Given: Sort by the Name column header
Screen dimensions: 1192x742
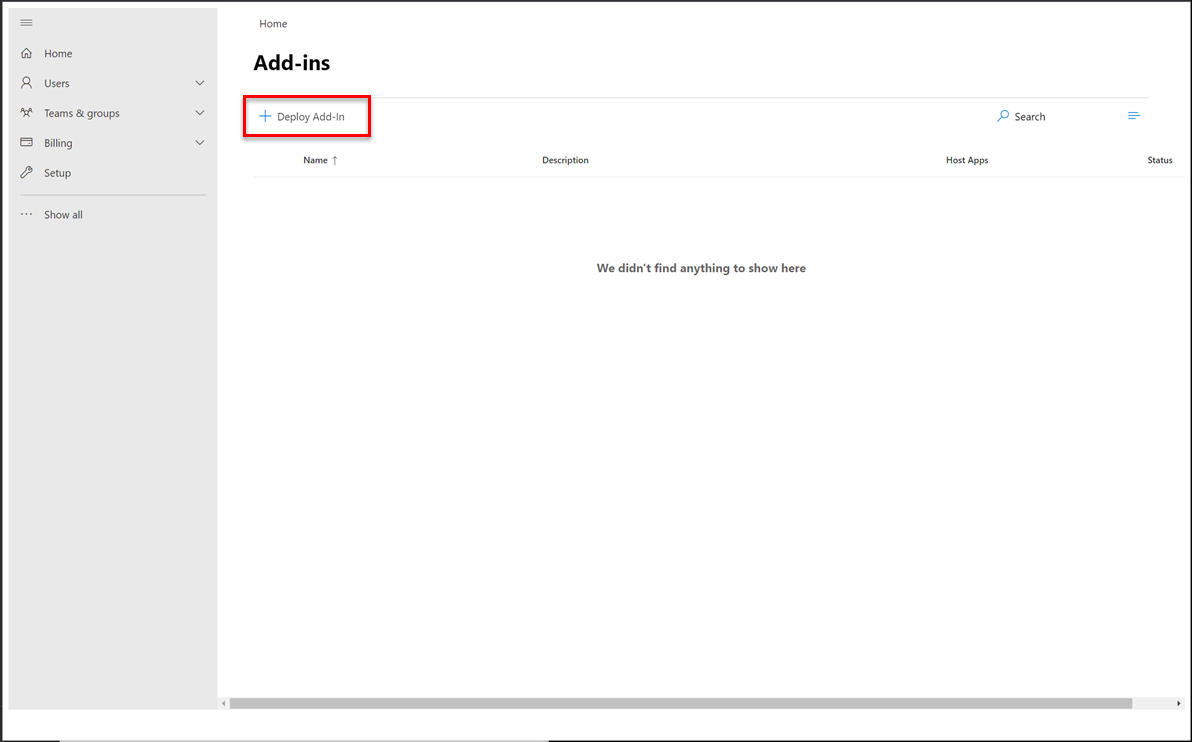Looking at the screenshot, I should point(315,160).
